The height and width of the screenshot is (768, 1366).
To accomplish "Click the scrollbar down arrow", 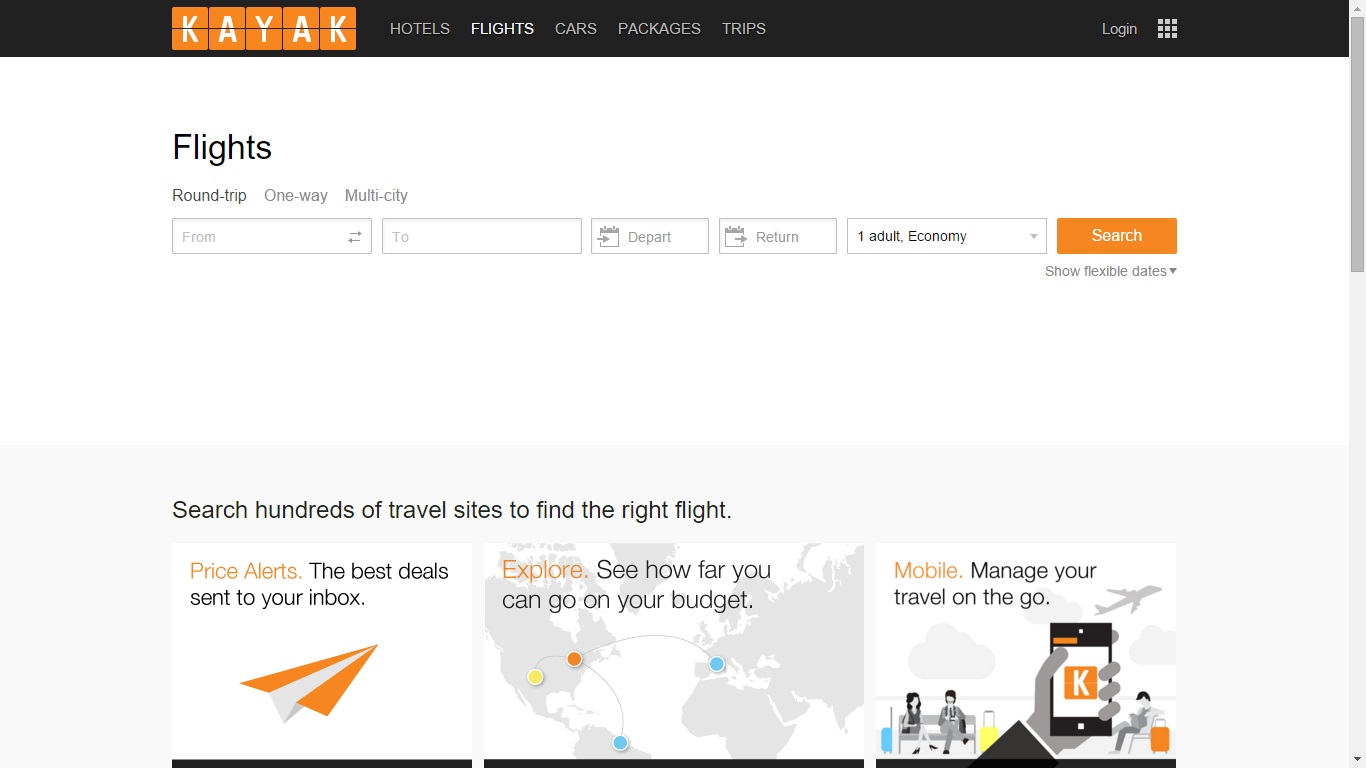I will point(1357,759).
